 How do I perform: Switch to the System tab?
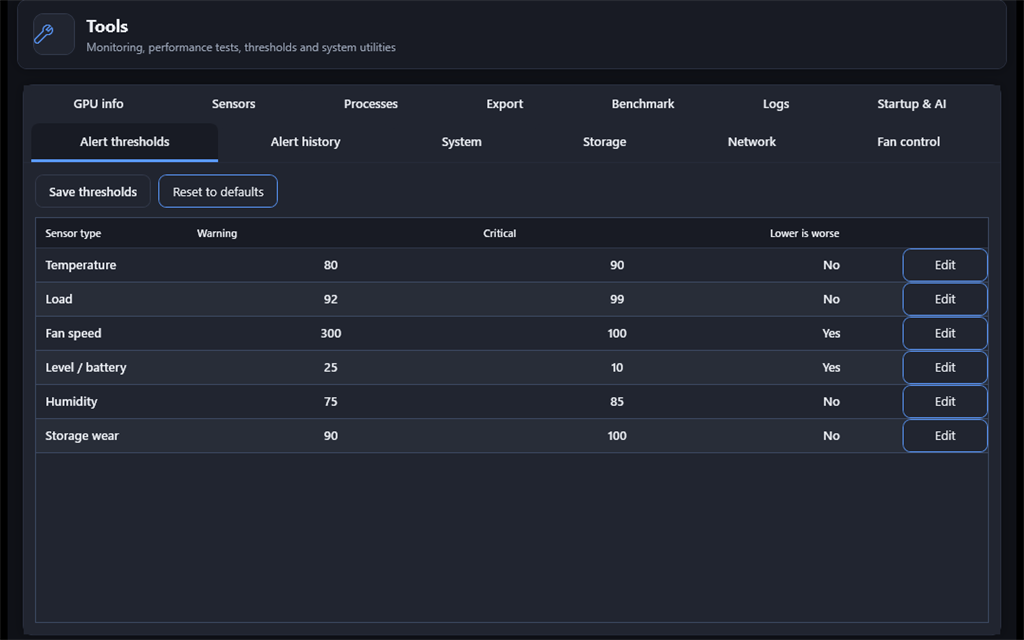pos(461,142)
